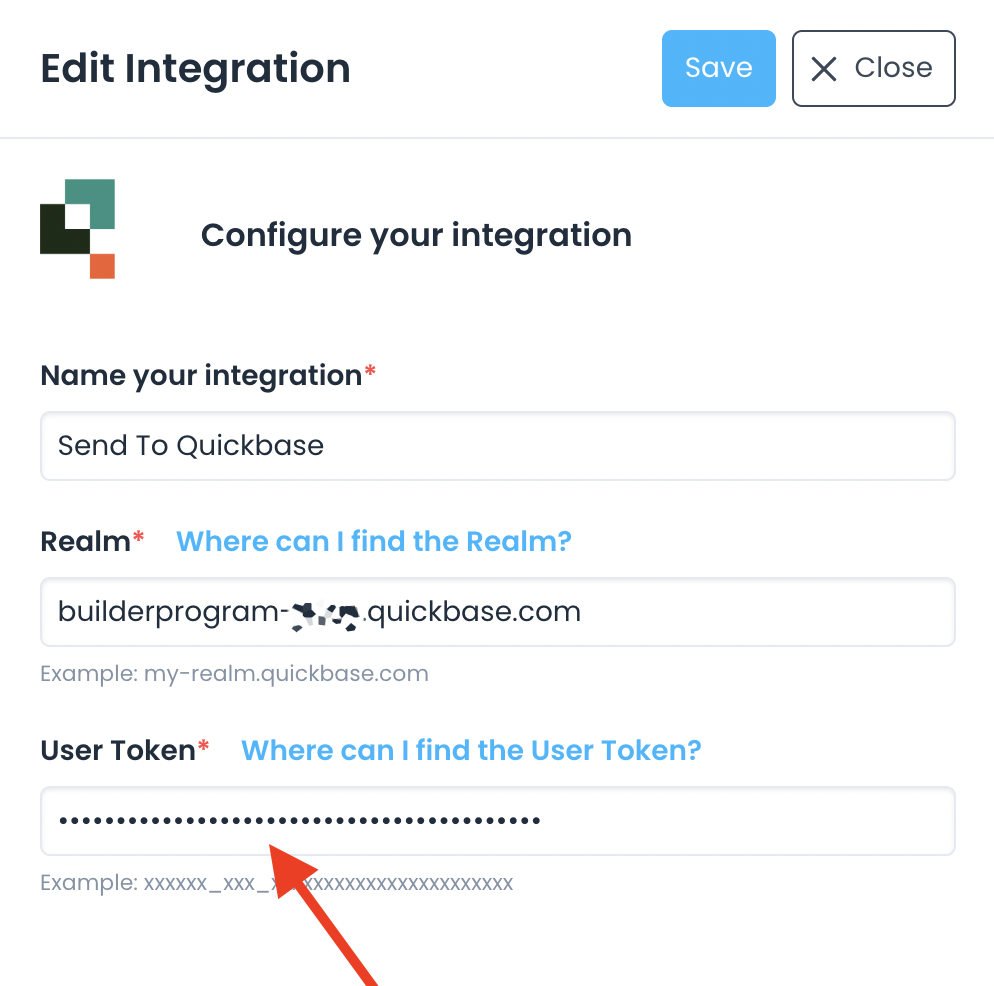Viewport: 994px width, 986px height.
Task: Click the User Token example hint text
Action: click(276, 884)
